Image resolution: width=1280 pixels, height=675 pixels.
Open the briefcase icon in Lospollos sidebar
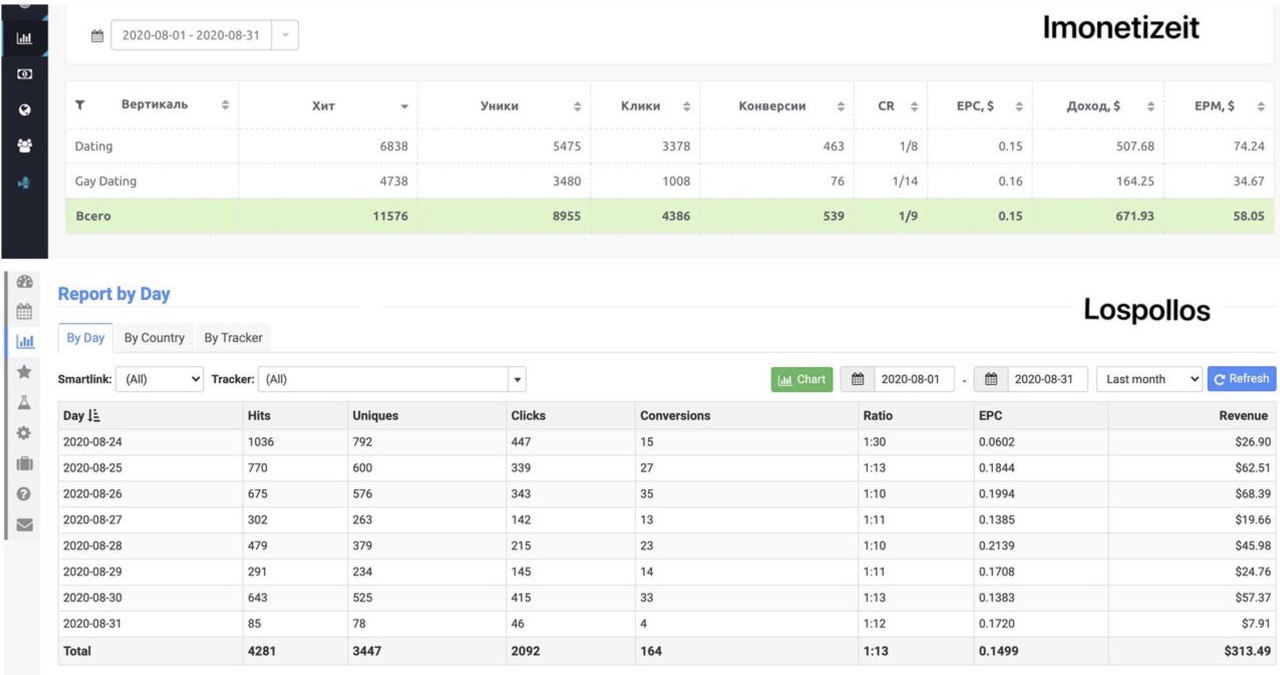click(24, 463)
